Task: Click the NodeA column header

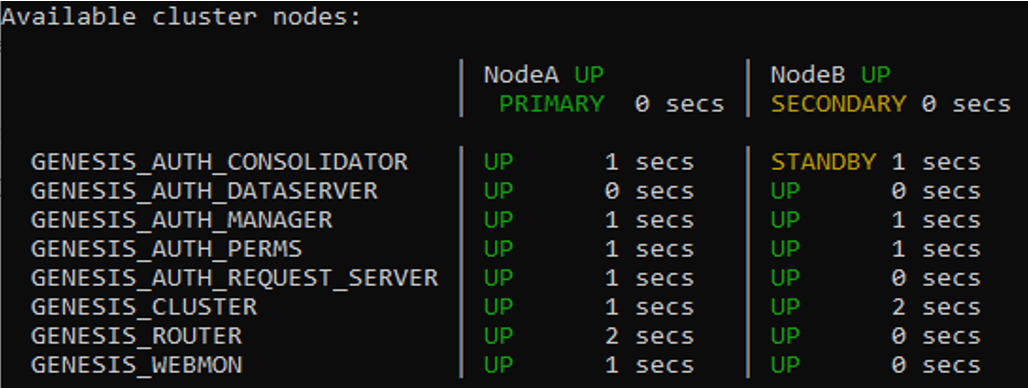Action: (521, 75)
